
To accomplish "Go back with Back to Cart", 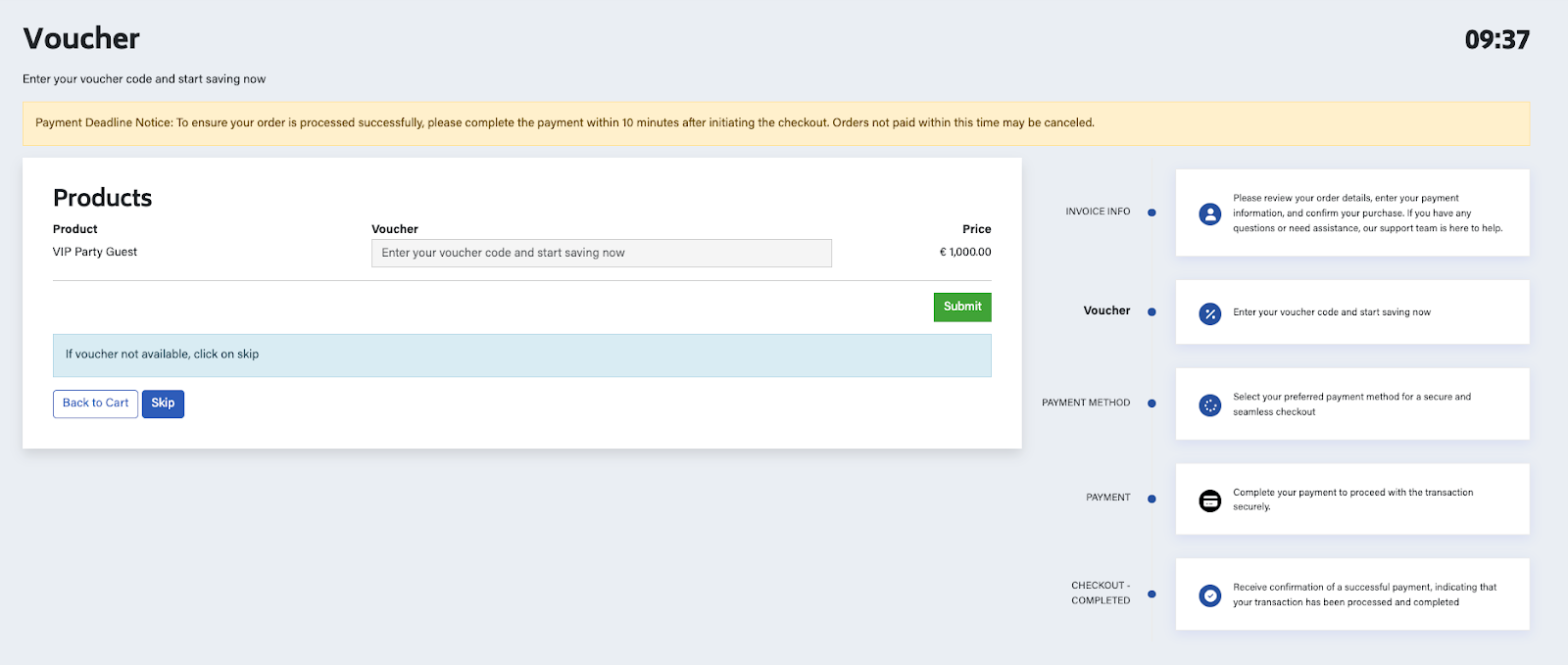I will click(95, 404).
